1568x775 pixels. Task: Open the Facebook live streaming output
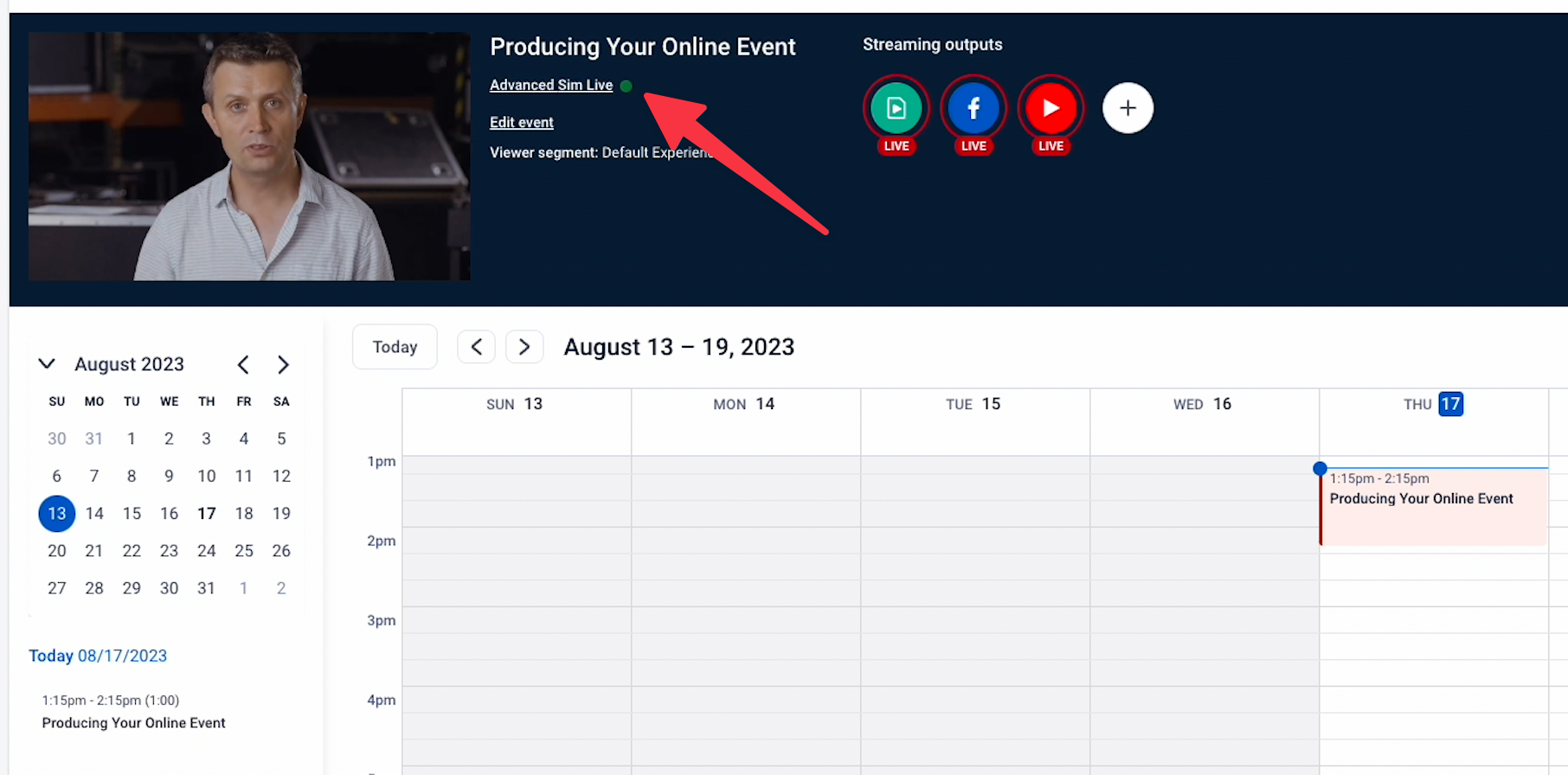pos(974,108)
